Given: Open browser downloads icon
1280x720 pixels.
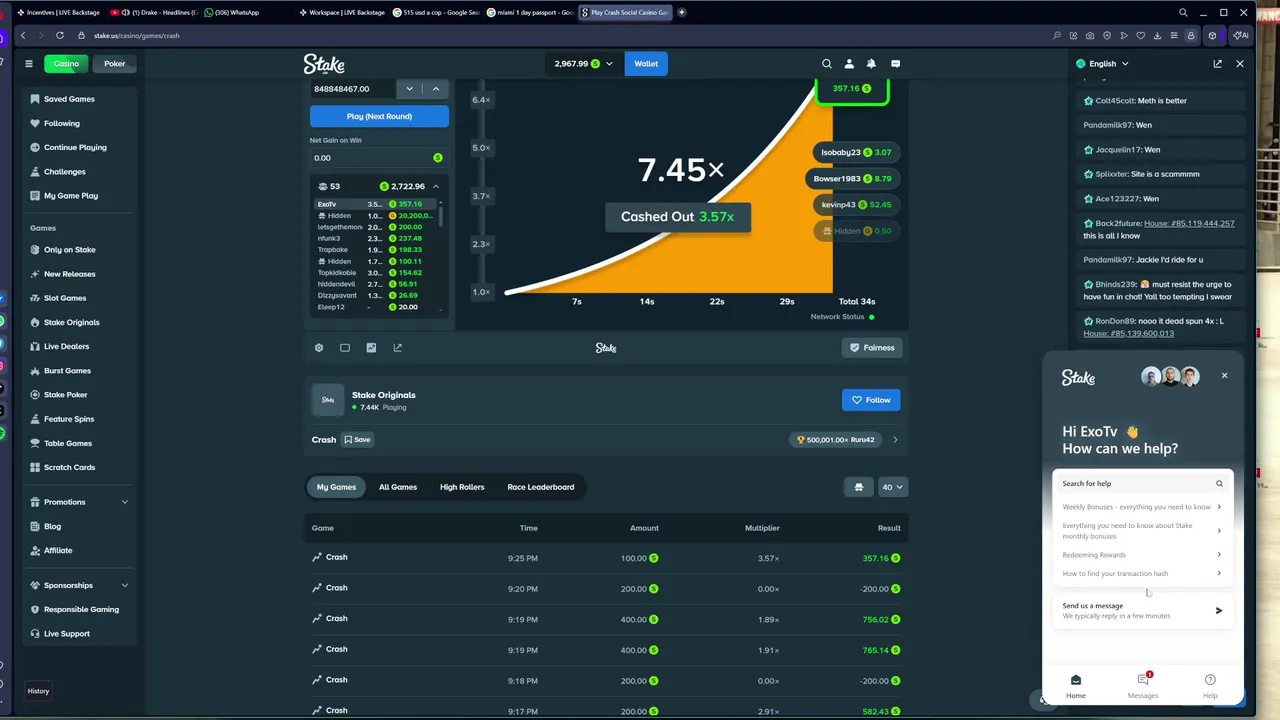Looking at the screenshot, I should [x=1157, y=36].
